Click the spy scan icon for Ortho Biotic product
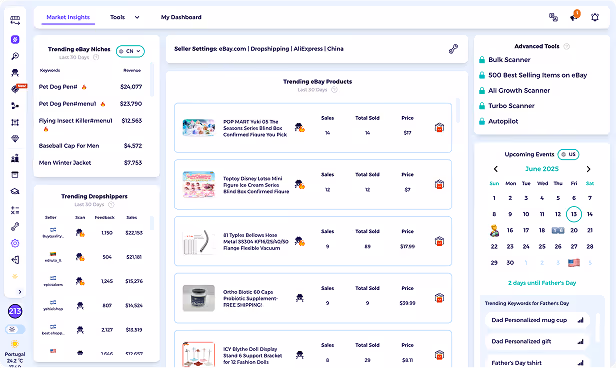This screenshot has height=368, width=616. (299, 298)
